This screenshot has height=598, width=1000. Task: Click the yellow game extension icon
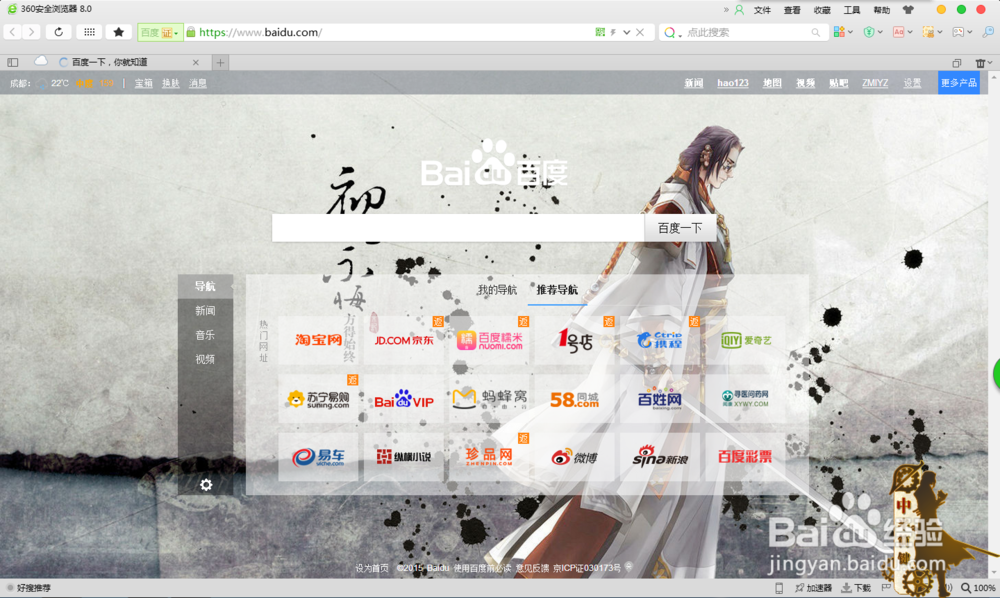(929, 32)
